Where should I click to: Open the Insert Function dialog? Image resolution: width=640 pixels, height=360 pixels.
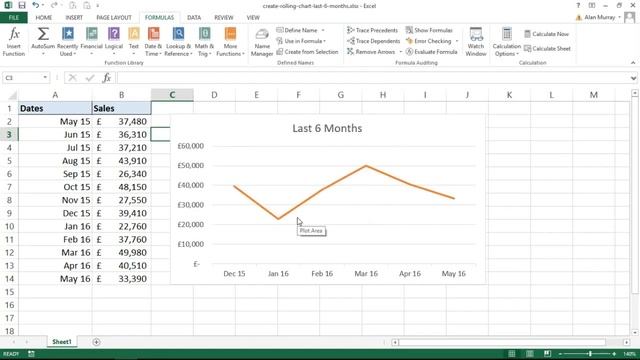pyautogui.click(x=14, y=42)
